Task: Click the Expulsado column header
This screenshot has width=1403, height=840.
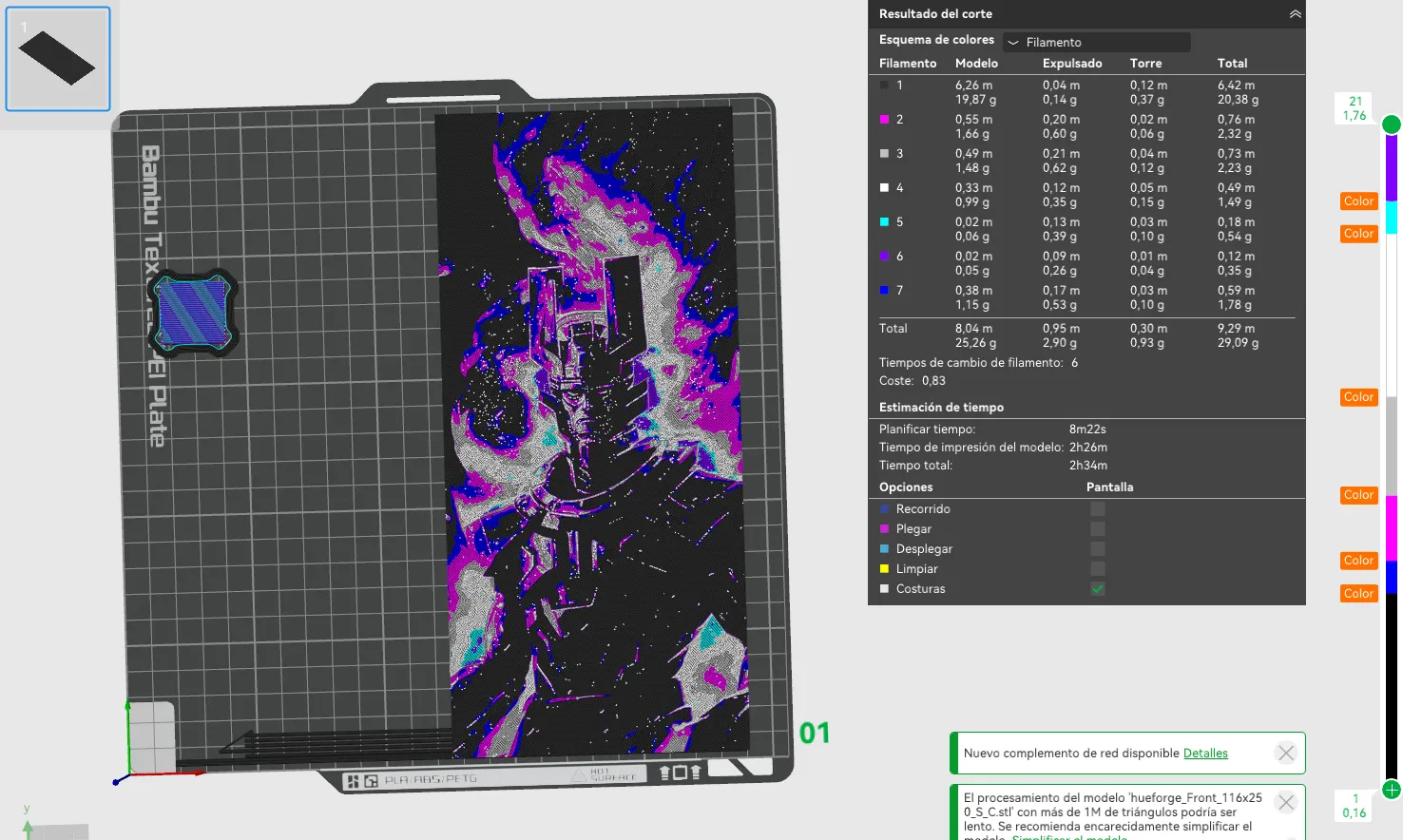Action: pos(1072,64)
